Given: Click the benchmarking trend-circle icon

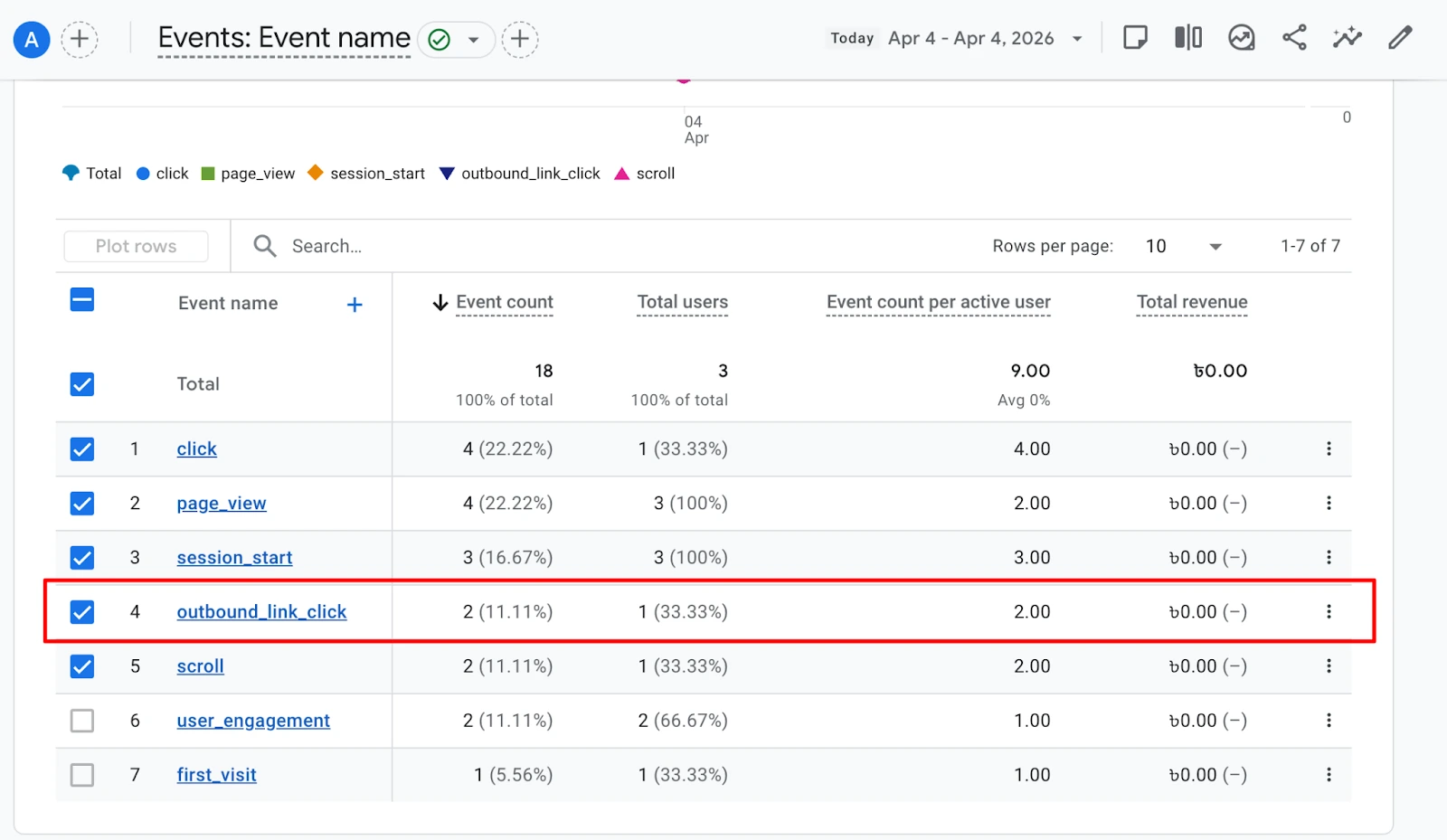Looking at the screenshot, I should 1242,38.
